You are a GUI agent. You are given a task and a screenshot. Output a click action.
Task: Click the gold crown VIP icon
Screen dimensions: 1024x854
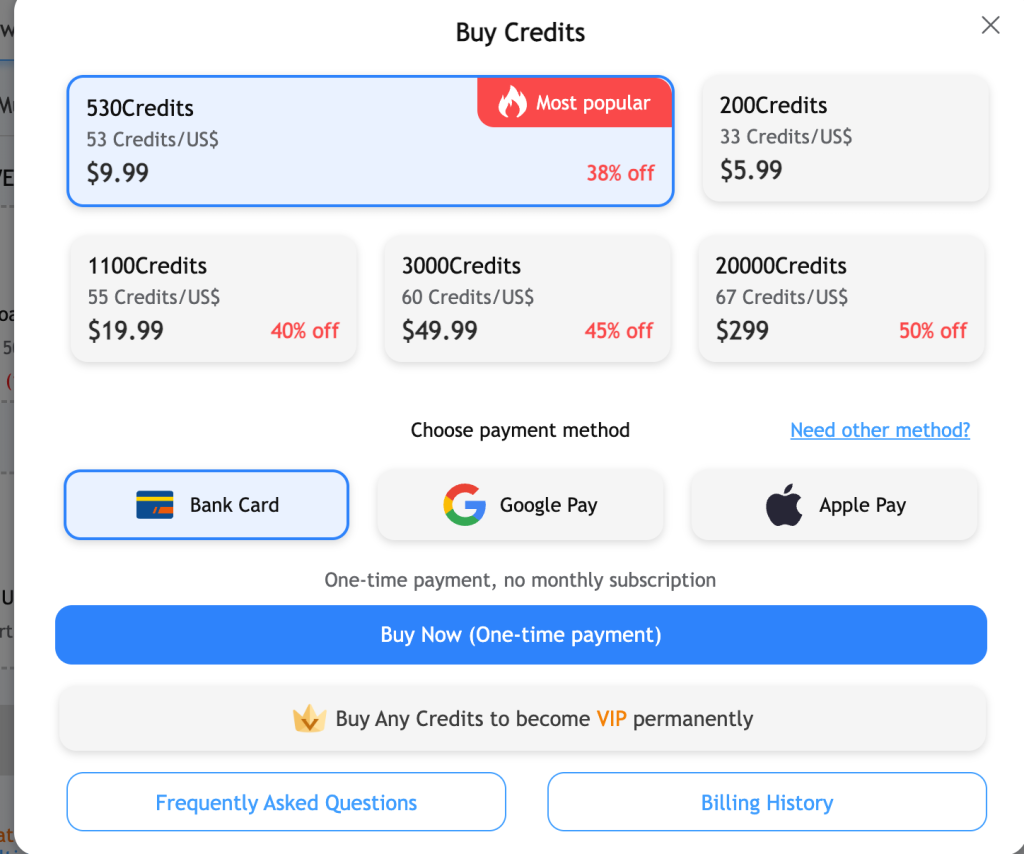point(309,719)
